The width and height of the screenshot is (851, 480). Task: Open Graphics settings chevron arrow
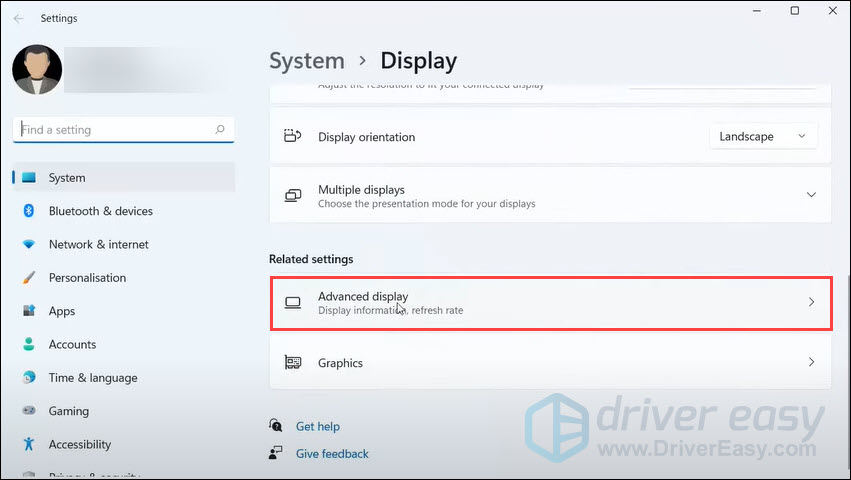click(811, 363)
